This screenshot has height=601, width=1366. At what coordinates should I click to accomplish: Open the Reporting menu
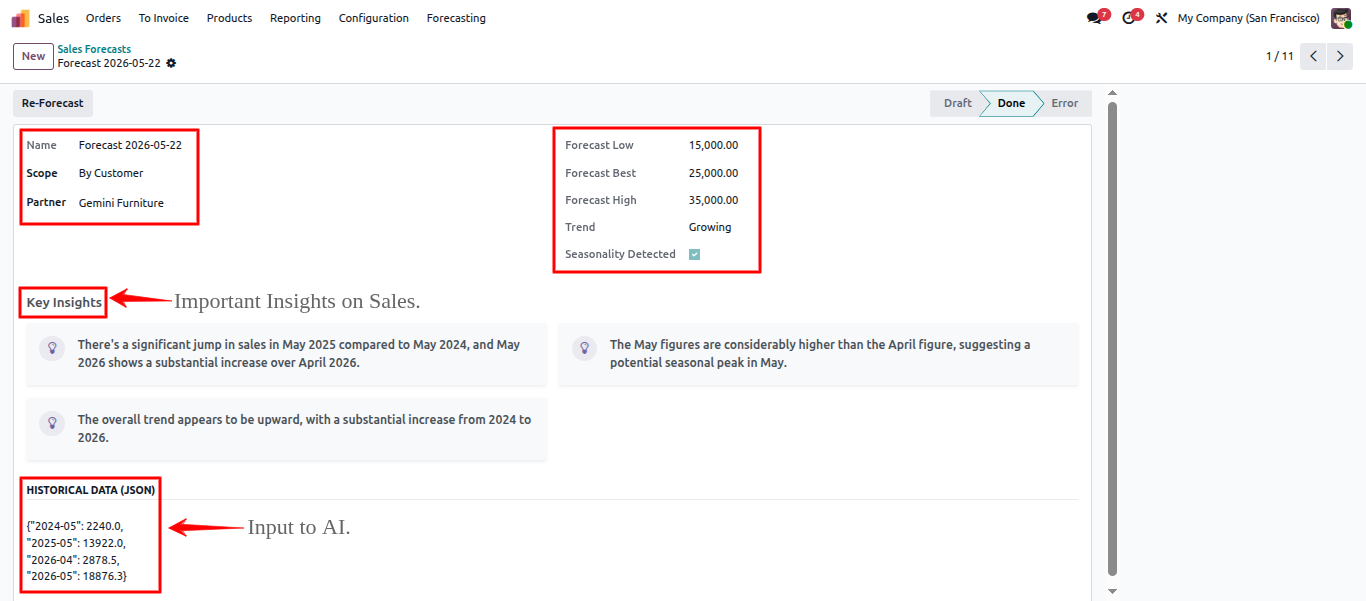295,18
